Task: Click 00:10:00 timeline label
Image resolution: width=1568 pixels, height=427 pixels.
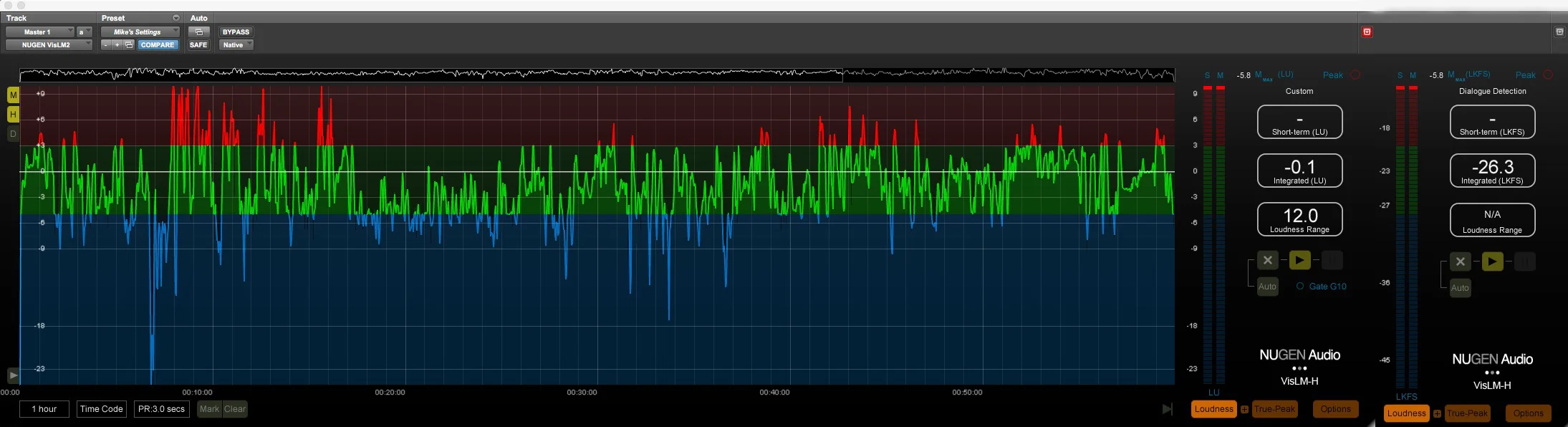Action: click(x=197, y=393)
